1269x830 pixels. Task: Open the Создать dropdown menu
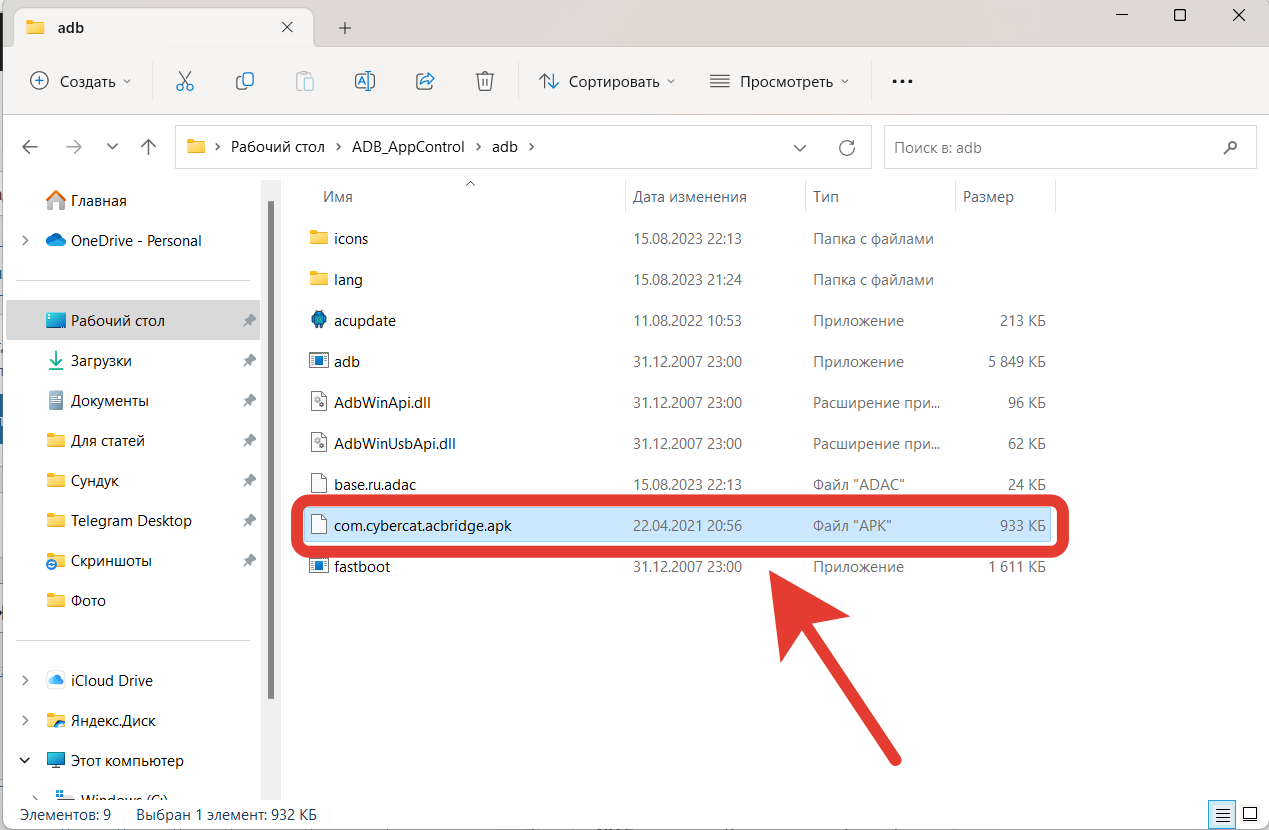coord(82,81)
